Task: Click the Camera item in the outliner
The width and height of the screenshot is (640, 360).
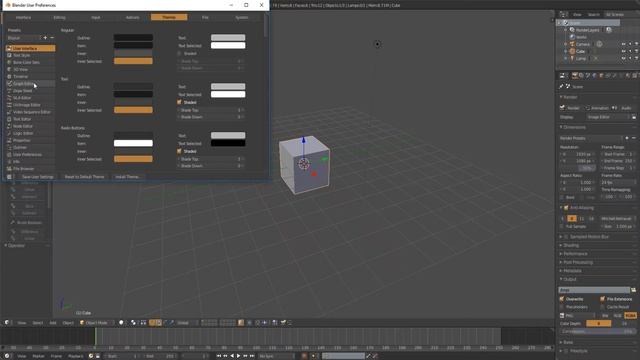Action: pos(582,44)
